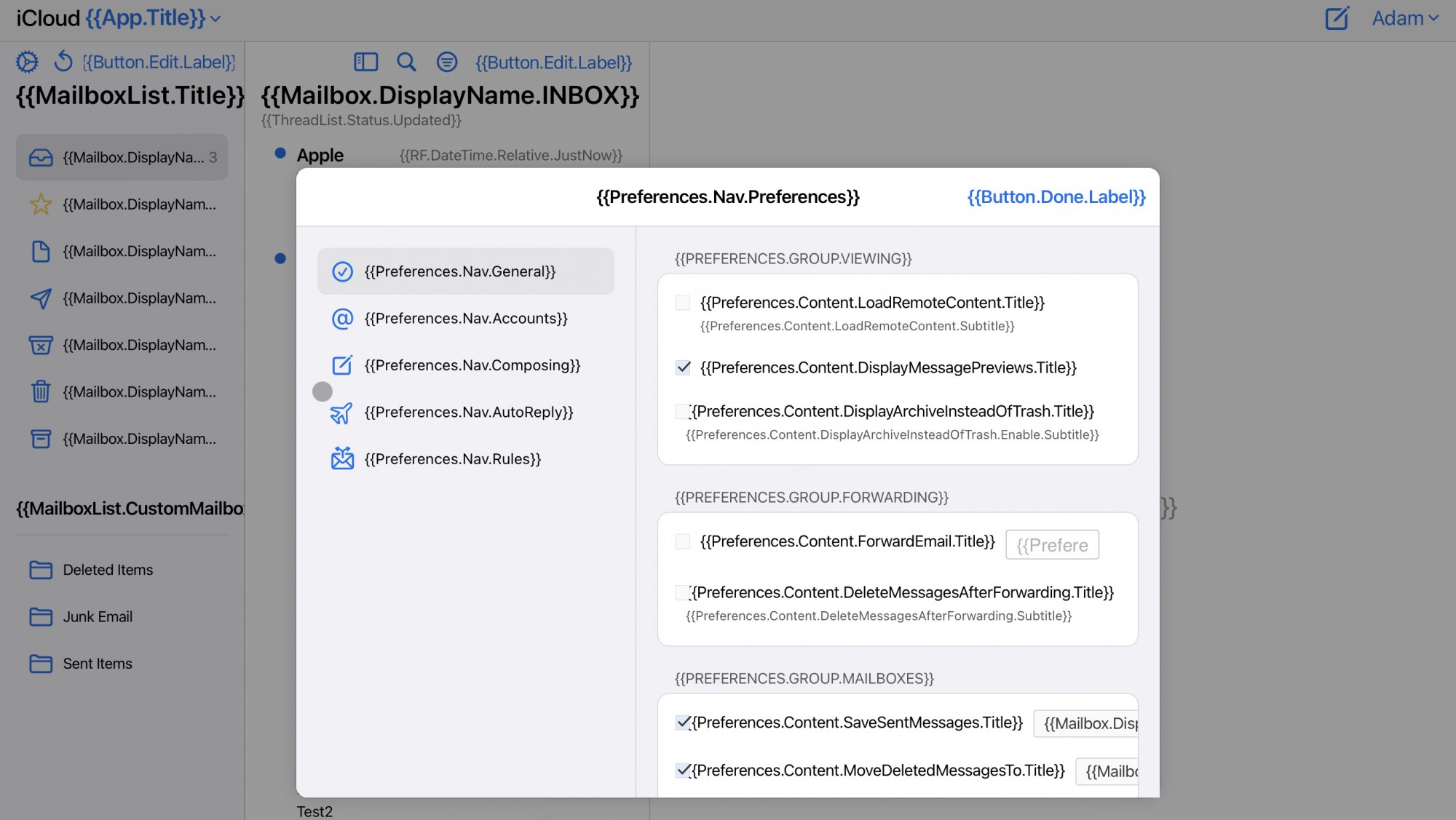The width and height of the screenshot is (1456, 820).
Task: Open the settings gear icon
Action: tap(27, 62)
